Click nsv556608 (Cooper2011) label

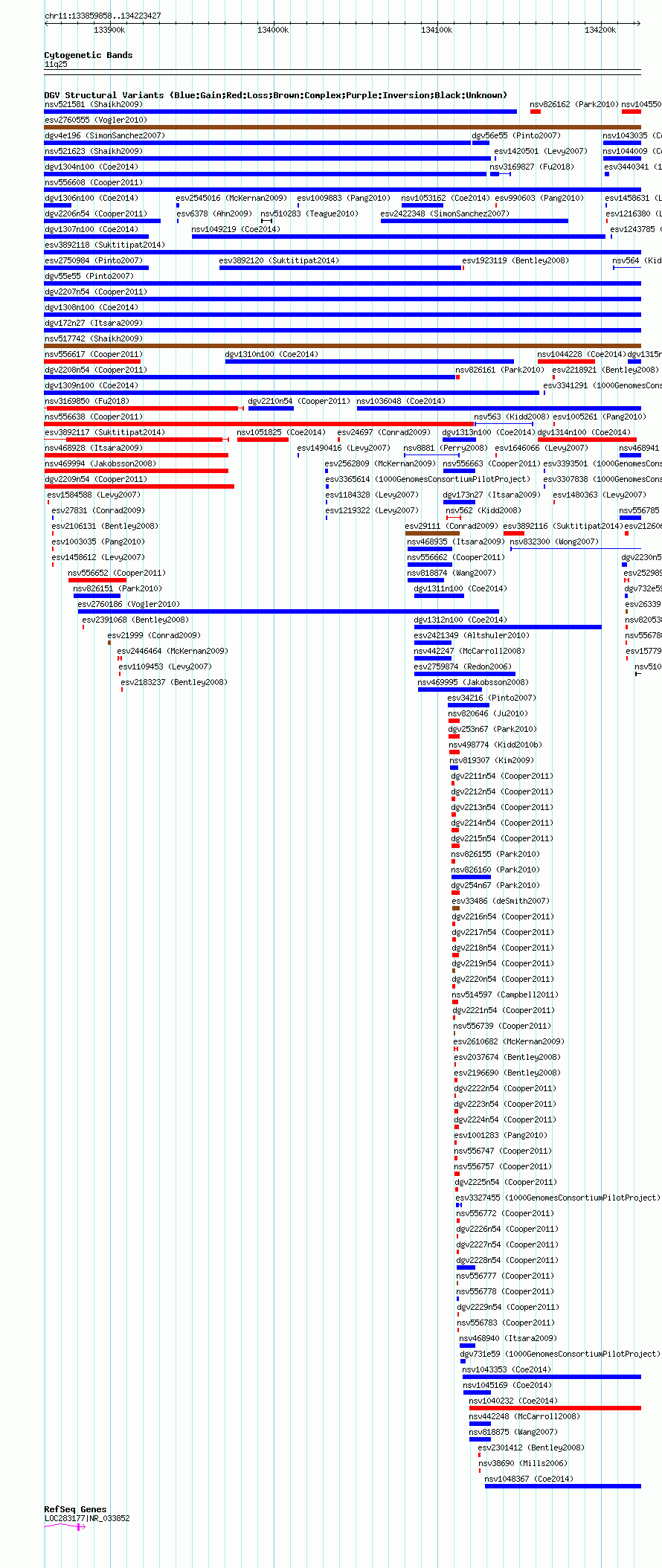point(94,182)
